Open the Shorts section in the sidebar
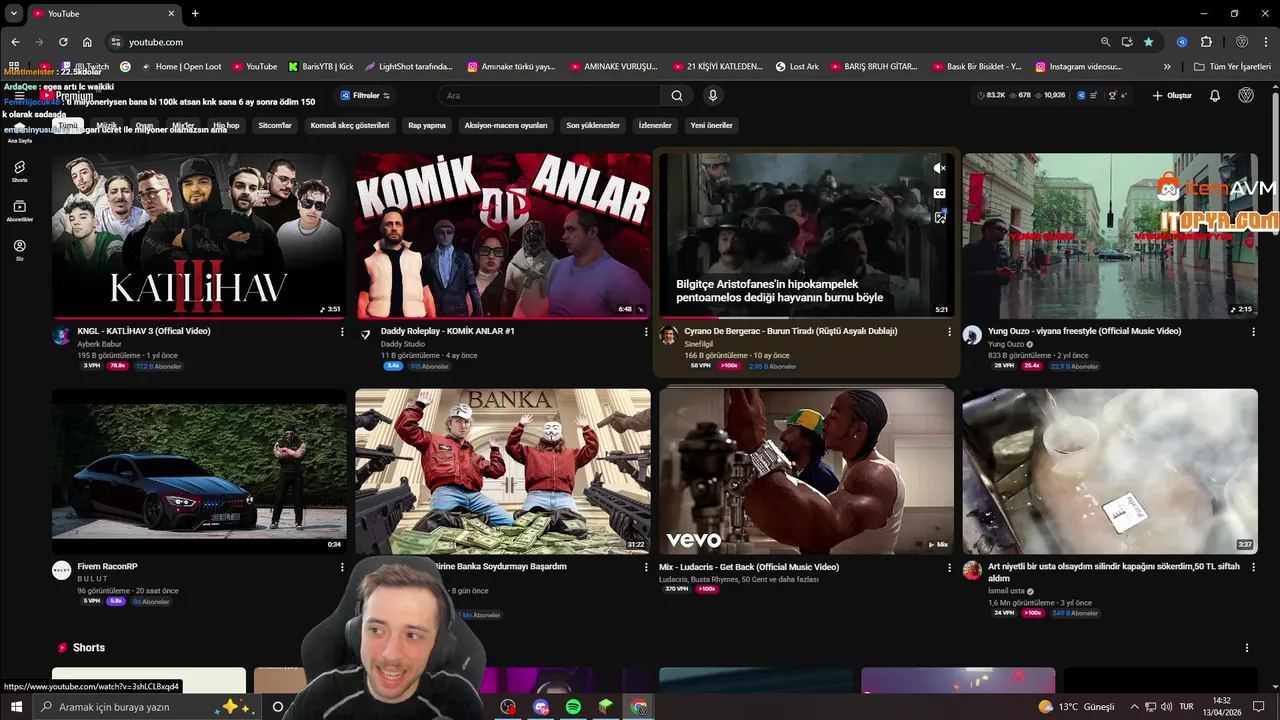This screenshot has width=1280, height=720. (x=19, y=171)
